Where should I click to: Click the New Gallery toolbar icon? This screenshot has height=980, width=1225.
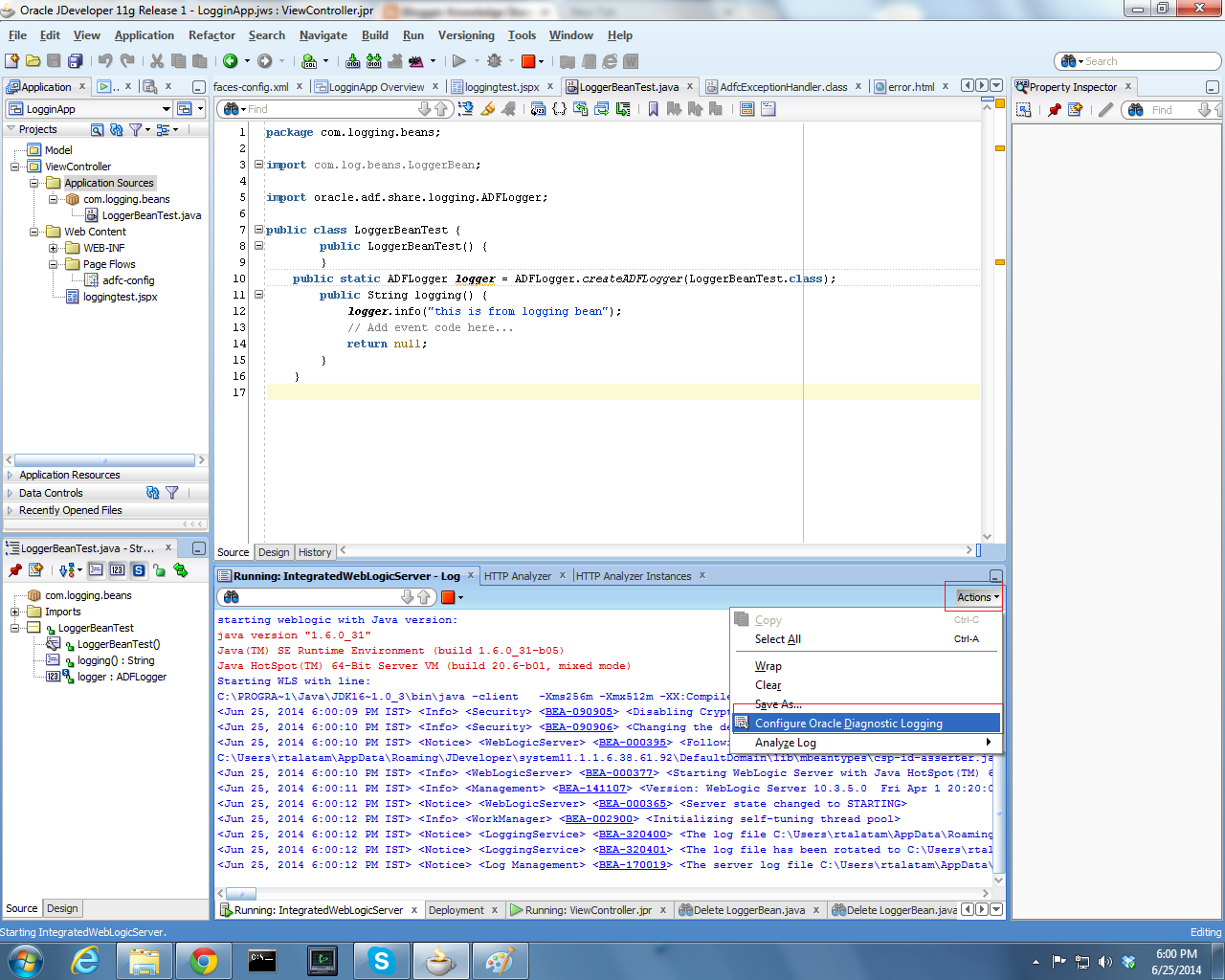coord(12,61)
